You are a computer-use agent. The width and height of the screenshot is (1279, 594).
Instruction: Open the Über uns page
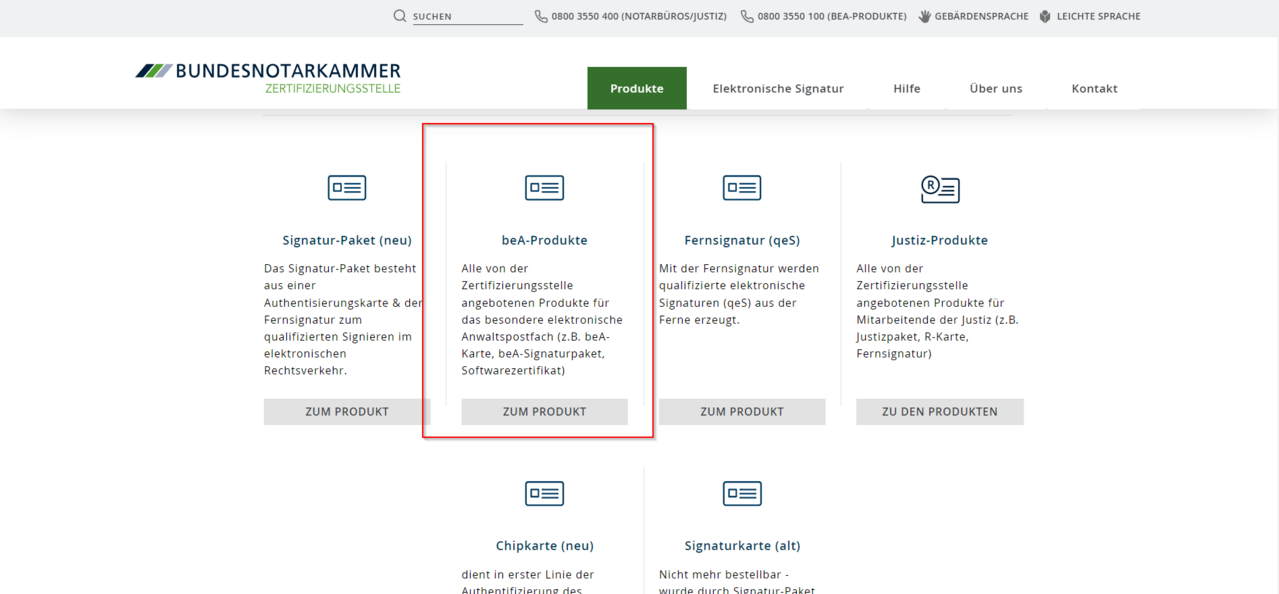995,88
